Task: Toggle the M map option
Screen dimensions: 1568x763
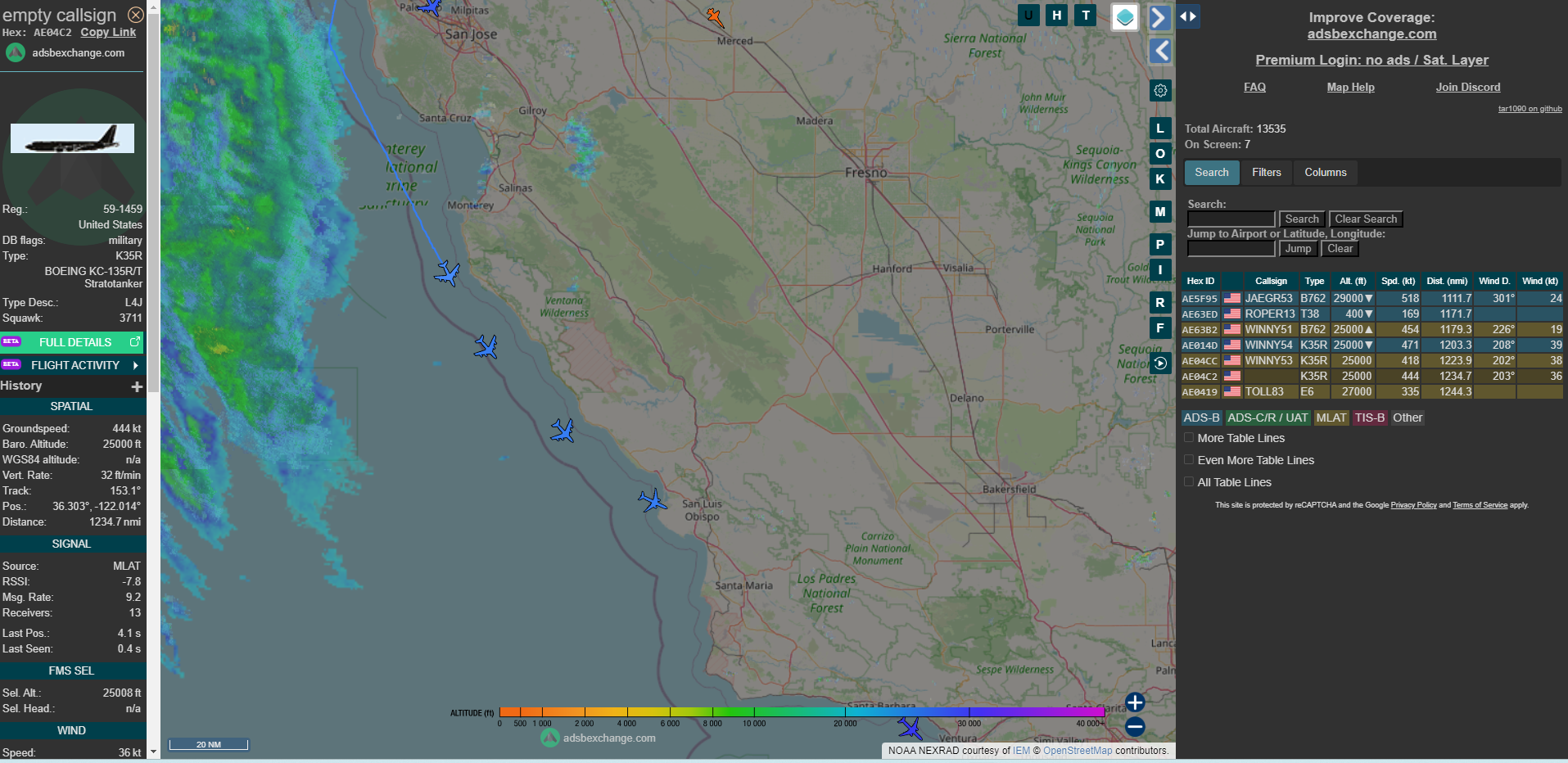Action: tap(1160, 211)
